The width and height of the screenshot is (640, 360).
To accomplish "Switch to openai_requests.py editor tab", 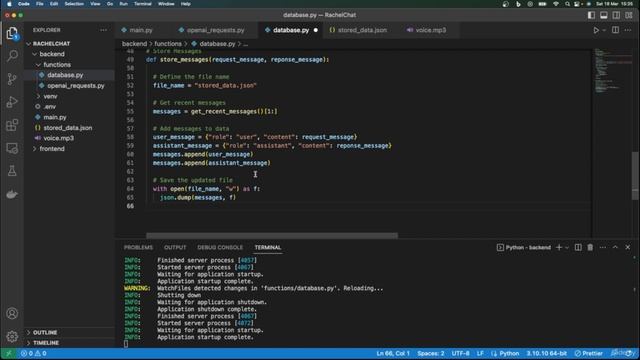I will [216, 30].
